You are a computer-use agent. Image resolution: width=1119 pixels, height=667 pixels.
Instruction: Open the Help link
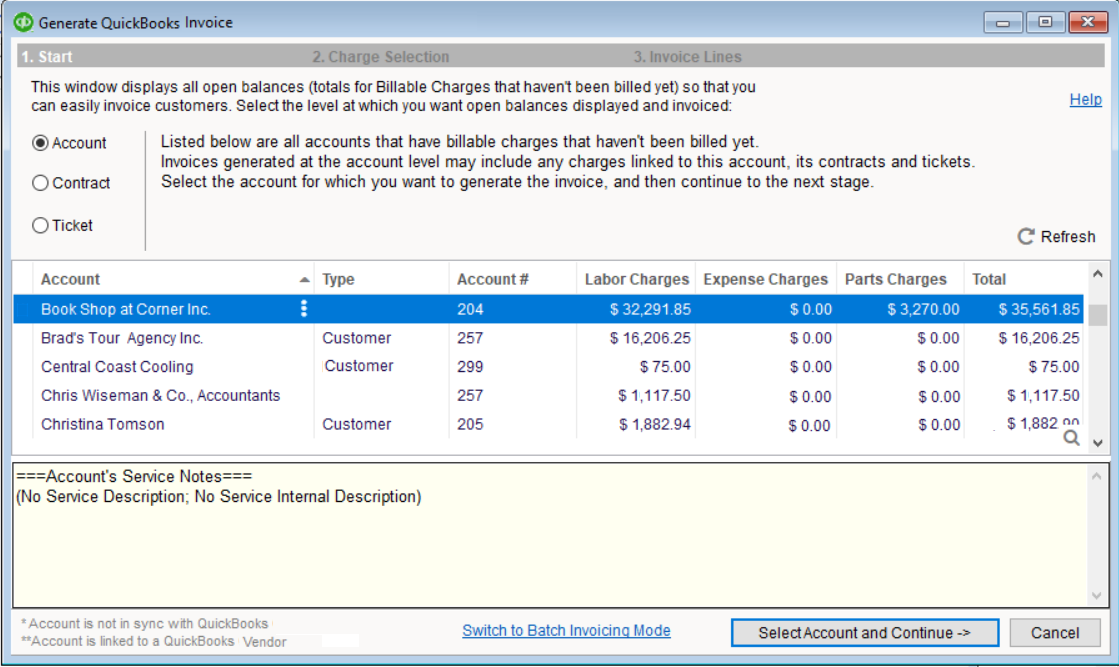click(x=1085, y=99)
